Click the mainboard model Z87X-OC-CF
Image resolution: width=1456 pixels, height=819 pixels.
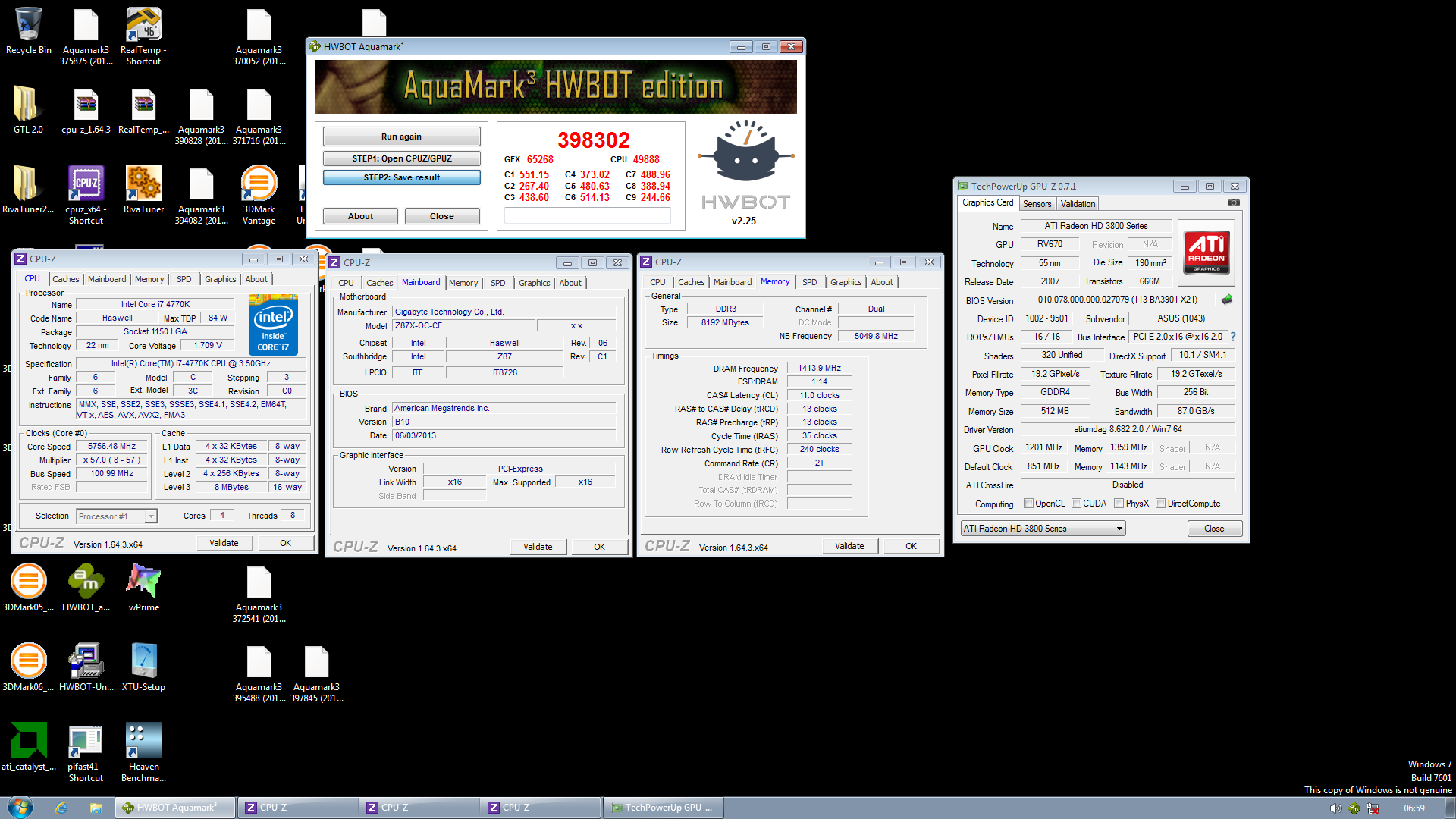462,326
